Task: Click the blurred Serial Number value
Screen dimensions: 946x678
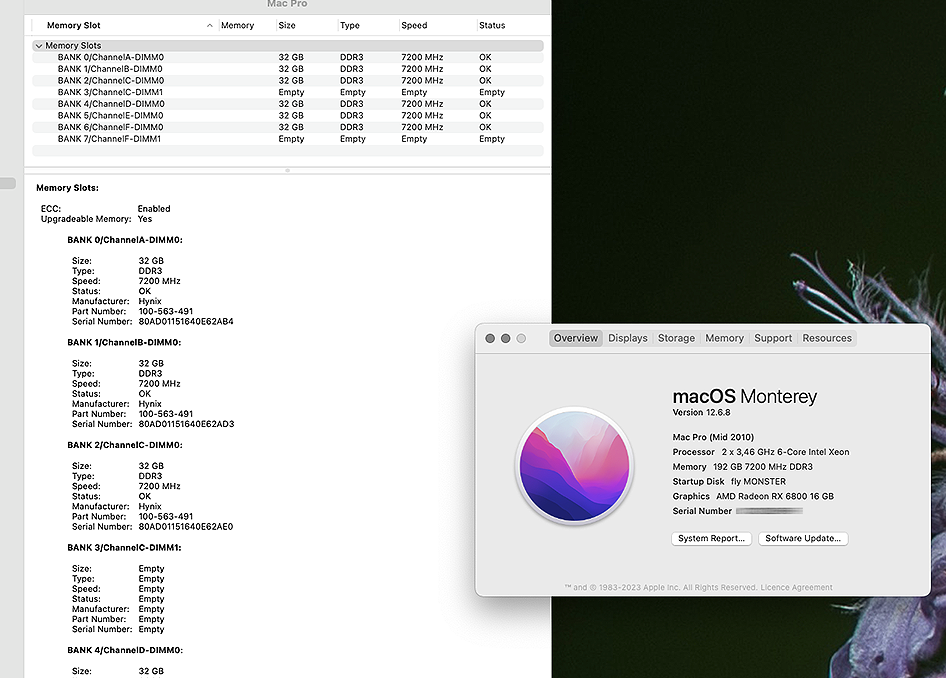Action: point(771,511)
